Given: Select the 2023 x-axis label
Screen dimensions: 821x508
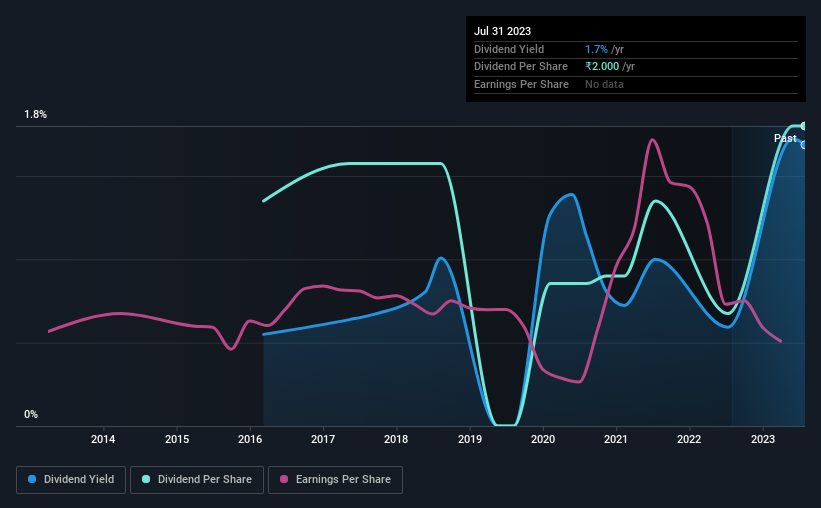Looking at the screenshot, I should coord(762,439).
